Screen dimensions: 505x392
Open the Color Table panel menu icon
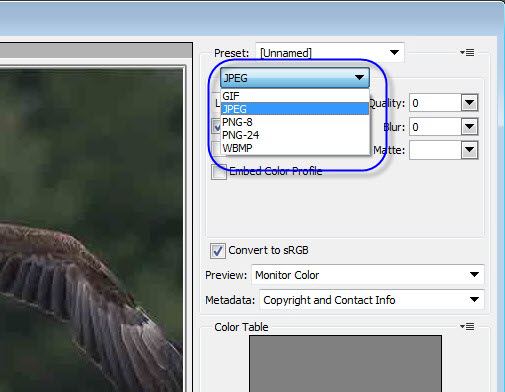click(467, 326)
